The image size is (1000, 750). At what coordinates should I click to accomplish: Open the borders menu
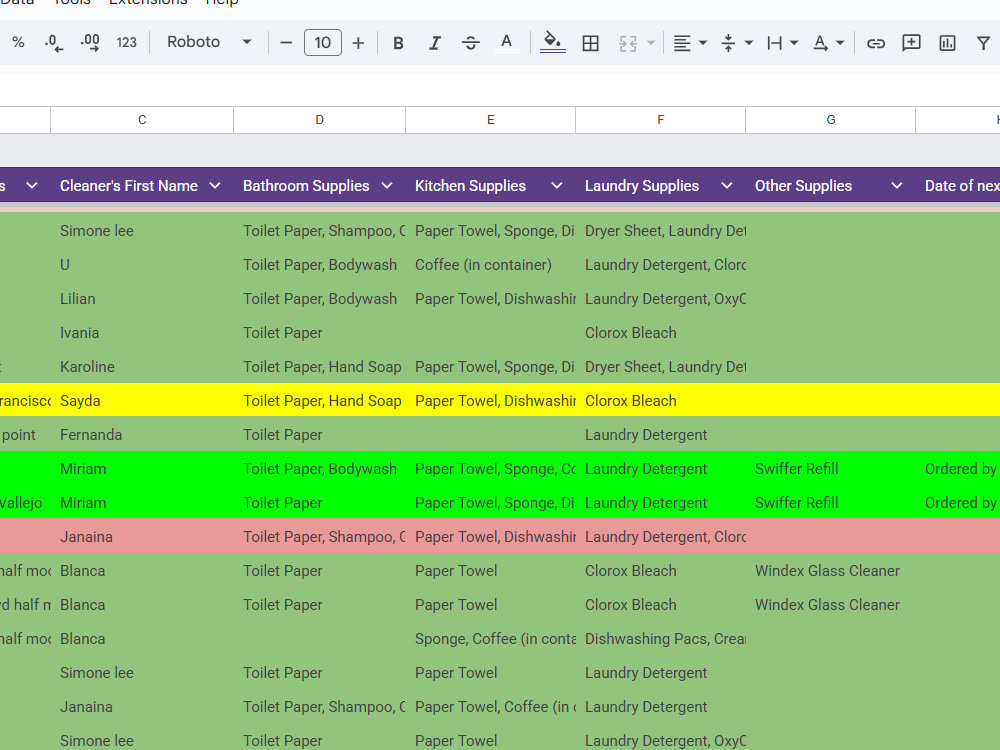click(x=591, y=43)
